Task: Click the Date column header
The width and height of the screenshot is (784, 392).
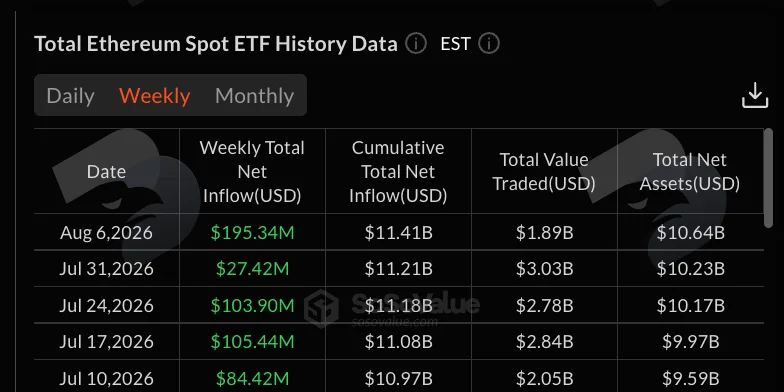Action: (x=106, y=172)
